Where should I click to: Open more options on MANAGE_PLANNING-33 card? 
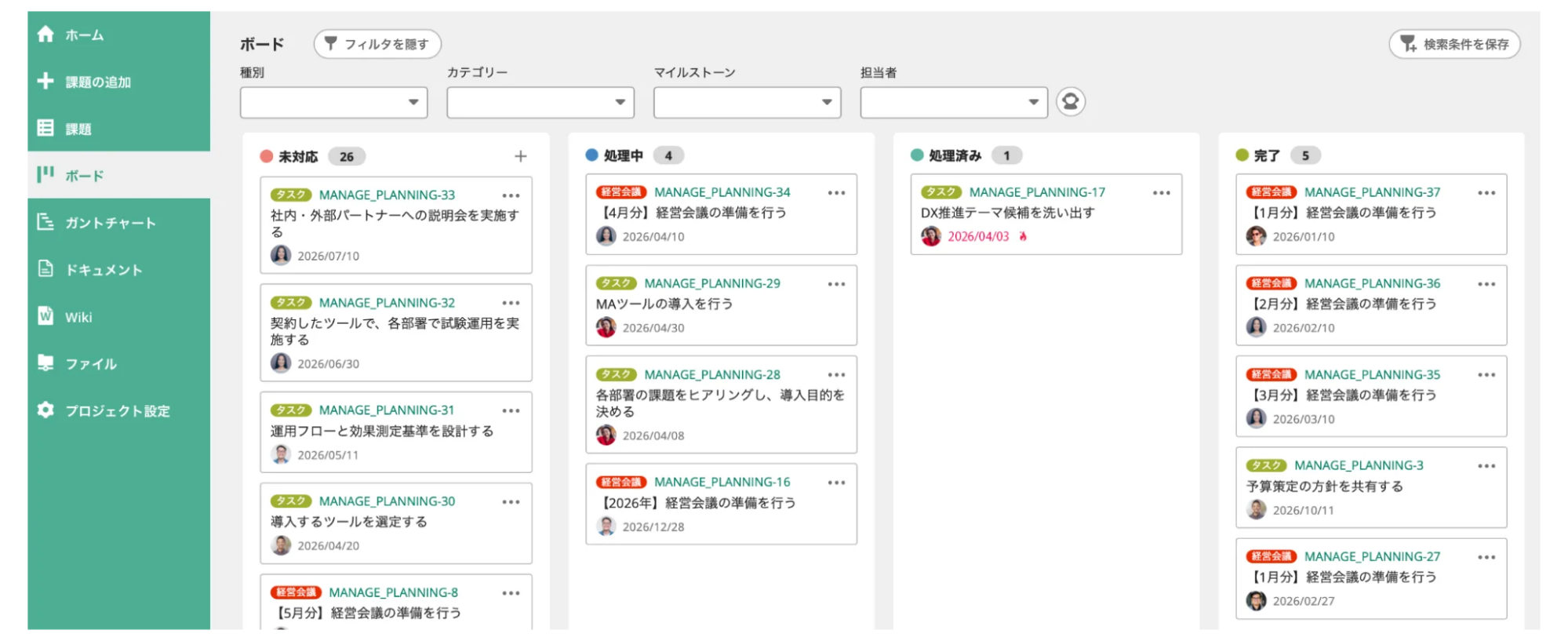point(511,195)
